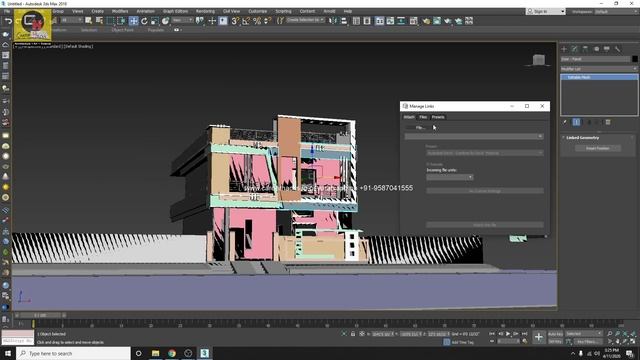Open the selection filter All dropdown
Viewport: 640px width, 360px height.
(71, 20)
